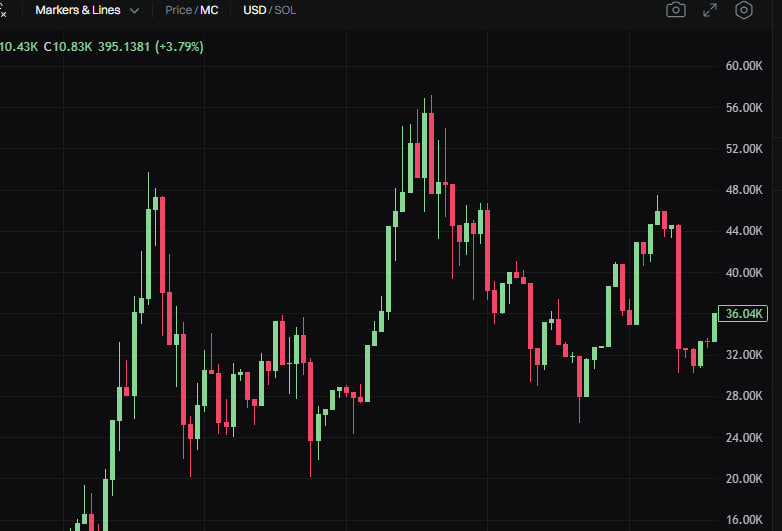Click the 52.00K price axis label
Image resolution: width=782 pixels, height=531 pixels.
click(x=744, y=149)
